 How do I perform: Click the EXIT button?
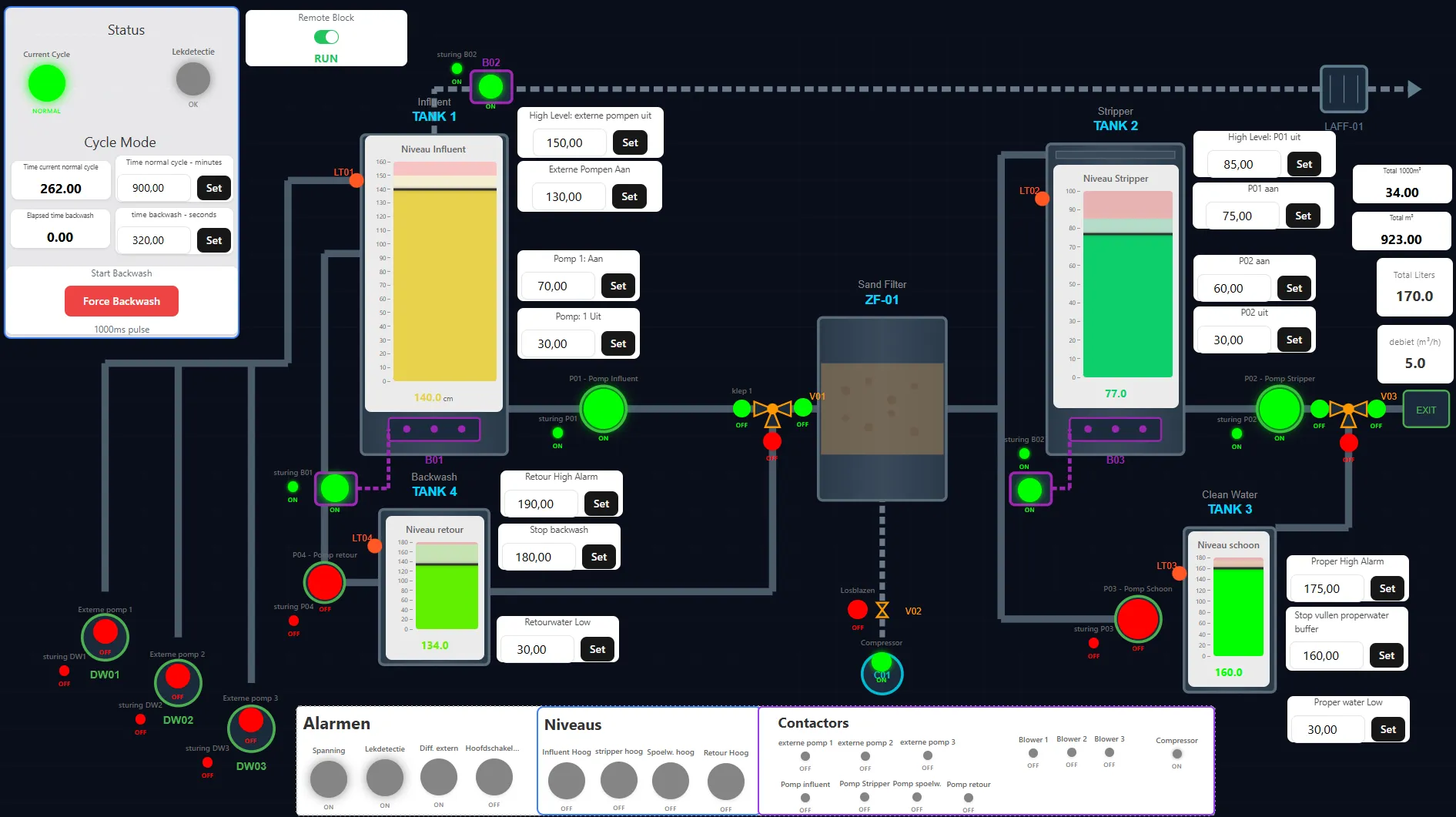1426,410
